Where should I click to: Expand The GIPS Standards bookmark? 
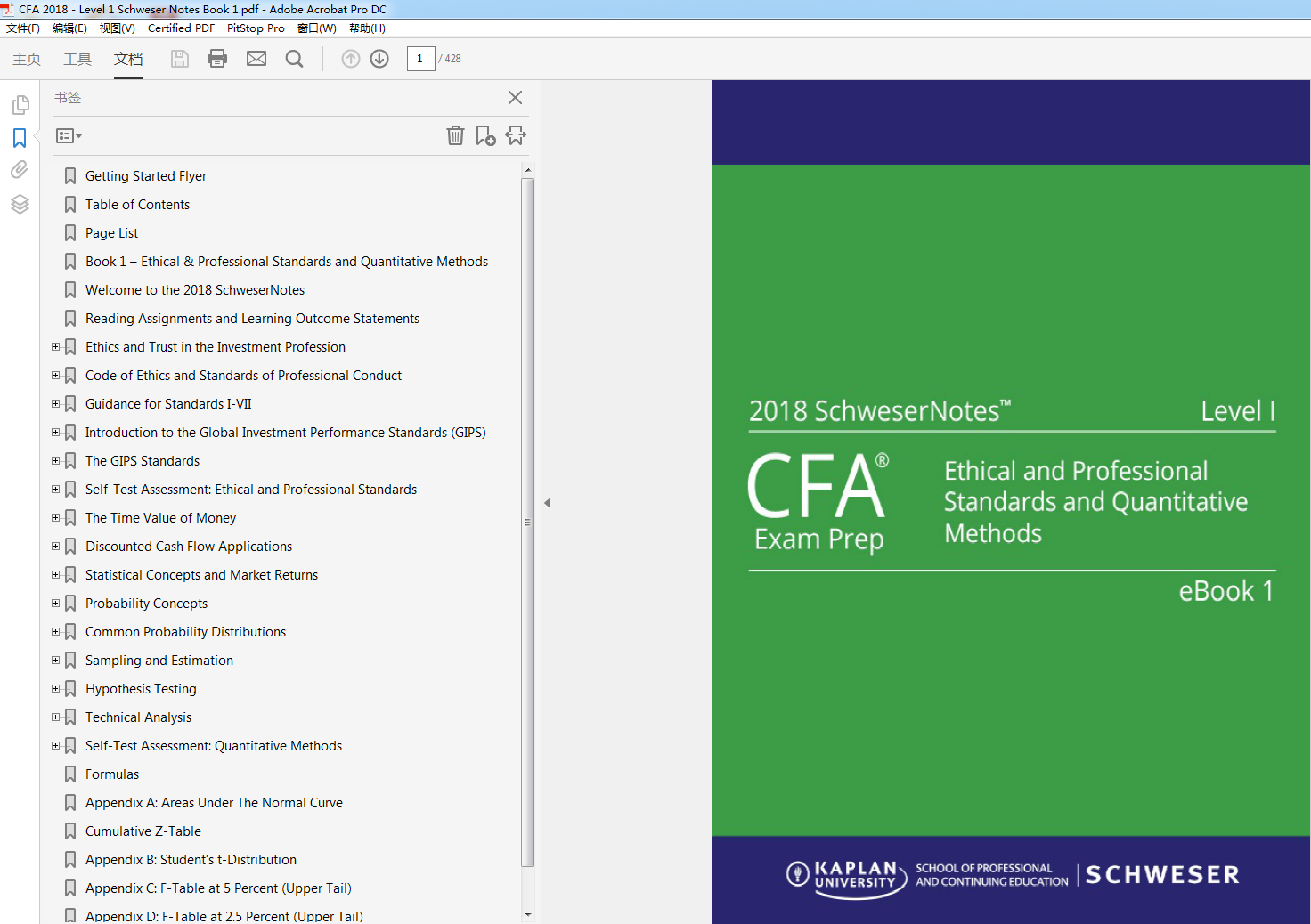[55, 461]
